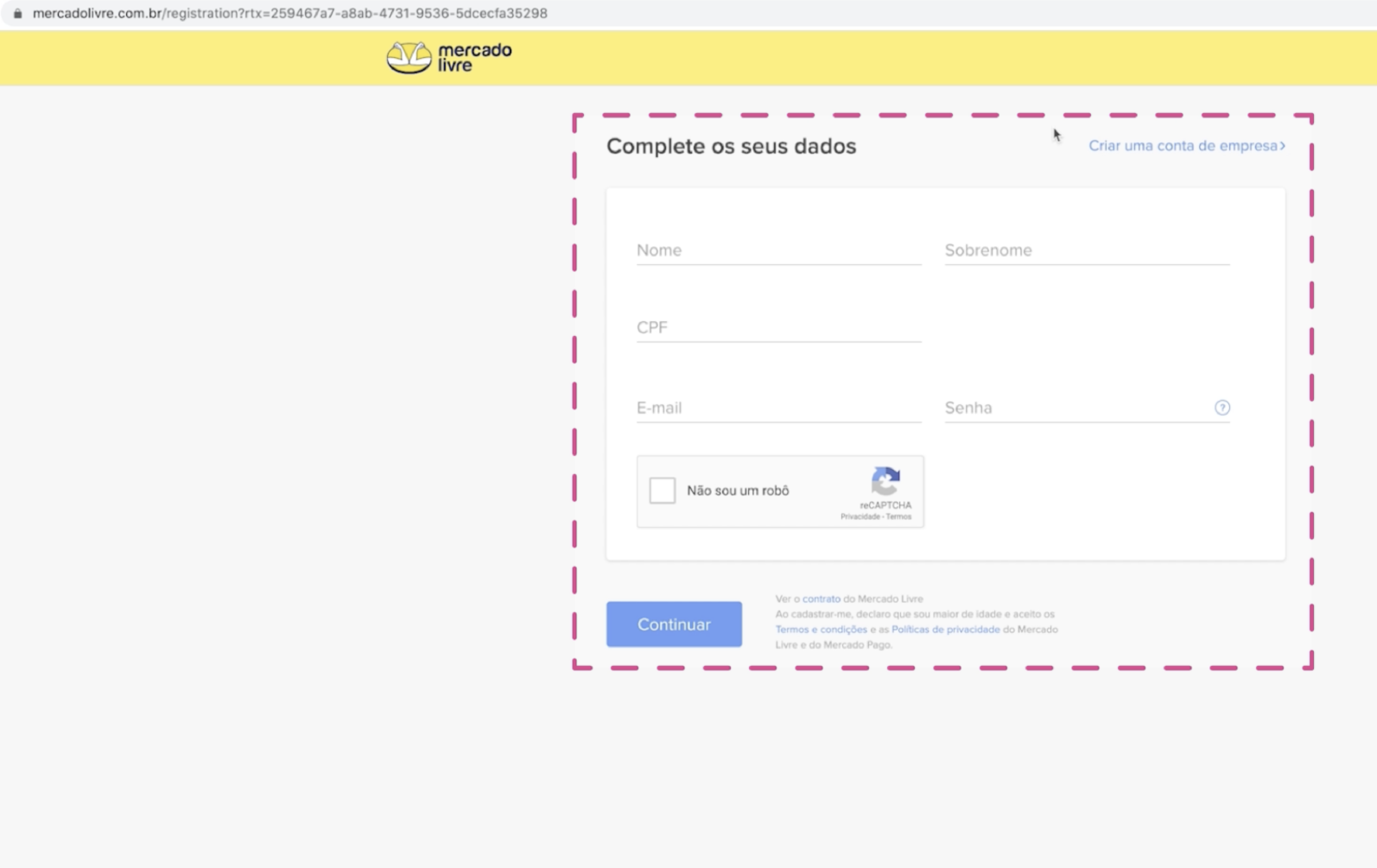Click the browser URL address text

pos(290,13)
